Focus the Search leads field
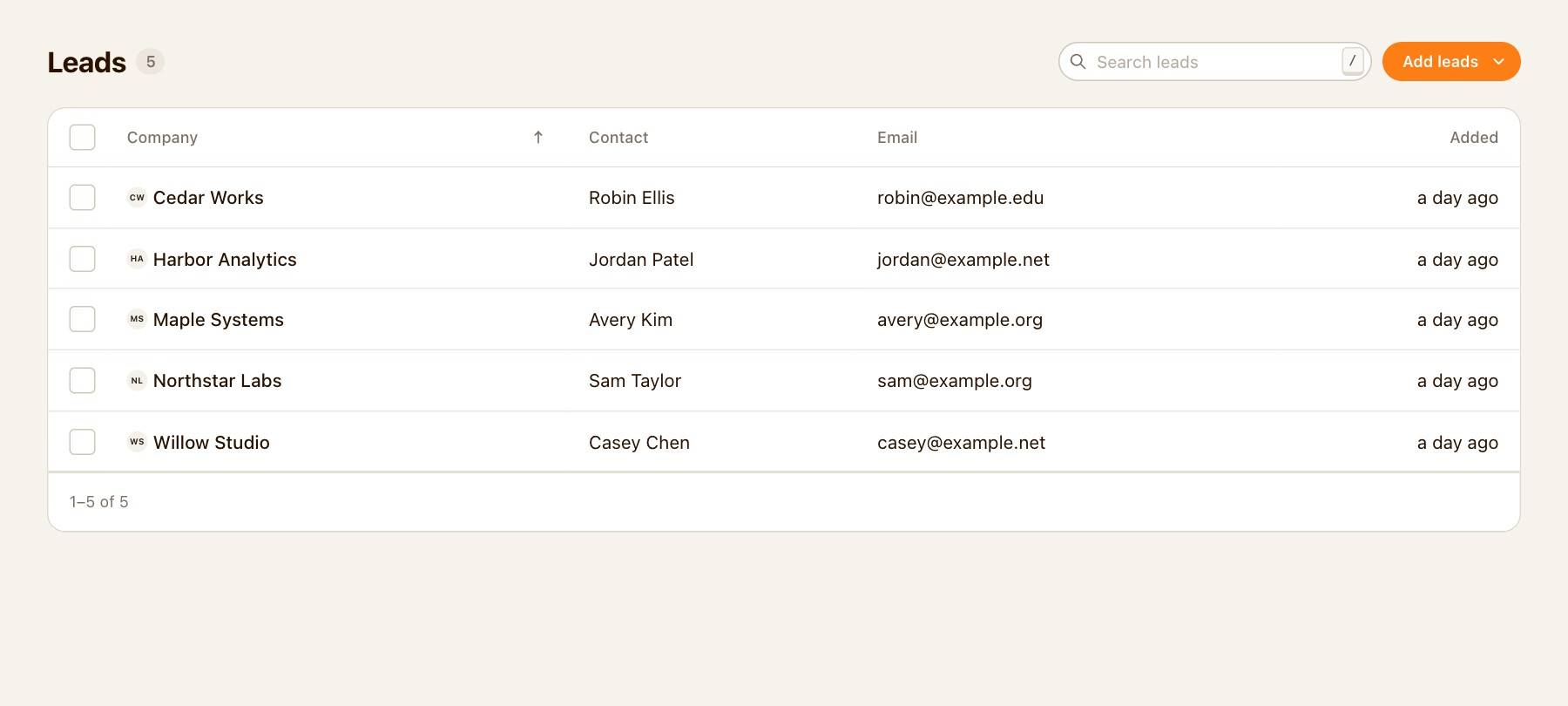Screen dimensions: 1568x706 1215,62
